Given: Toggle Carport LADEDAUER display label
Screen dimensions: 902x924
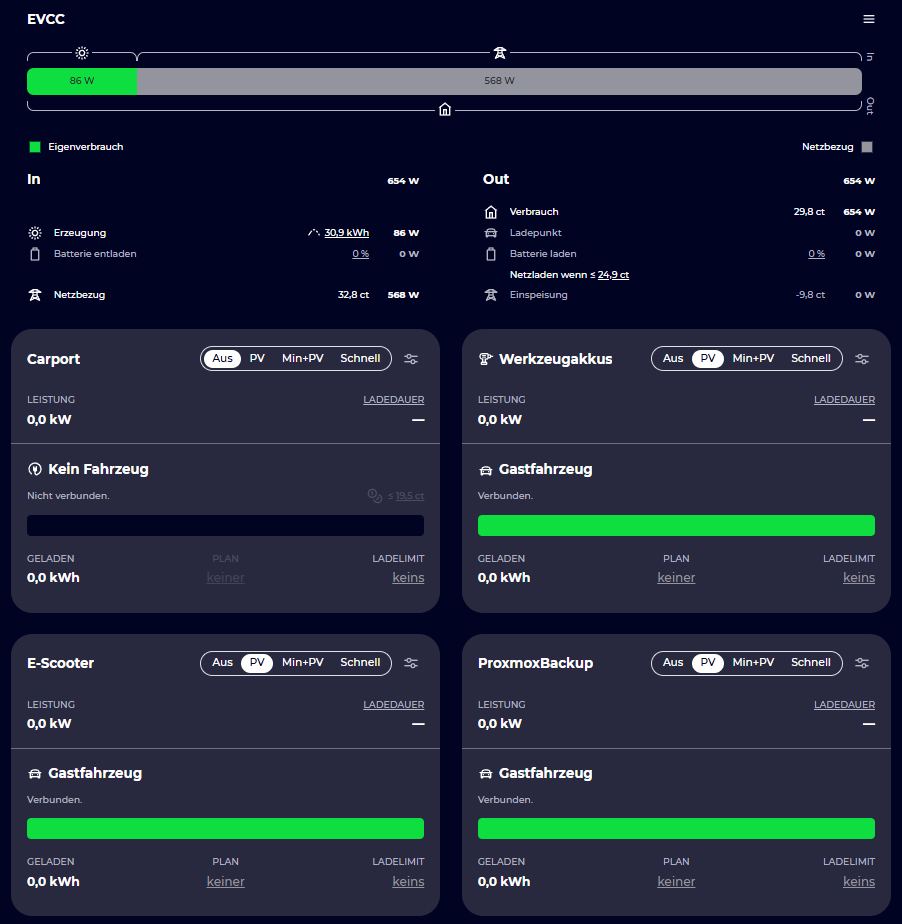Looking at the screenshot, I should (x=394, y=400).
